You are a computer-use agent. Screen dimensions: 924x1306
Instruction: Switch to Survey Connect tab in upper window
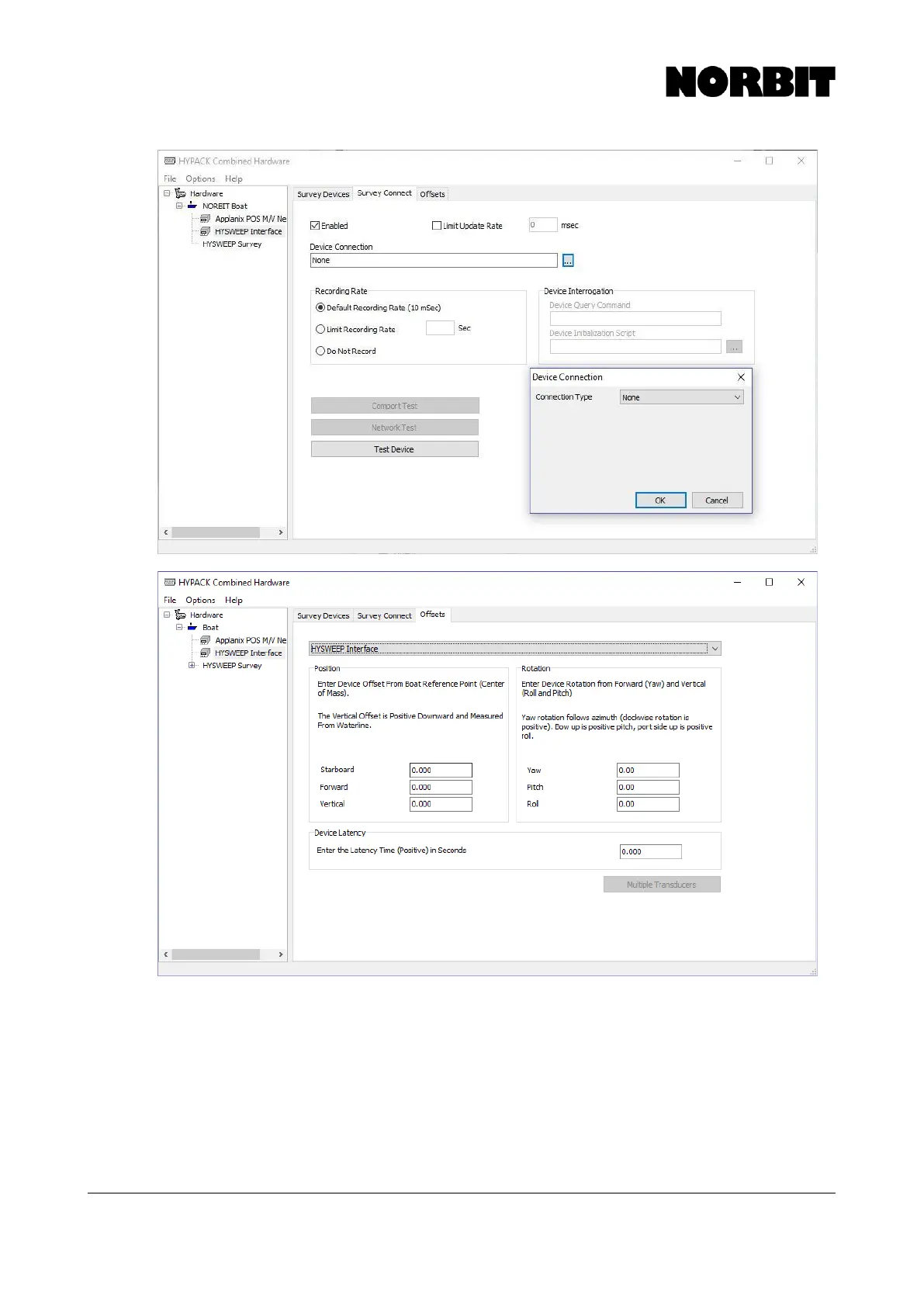pyautogui.click(x=385, y=193)
